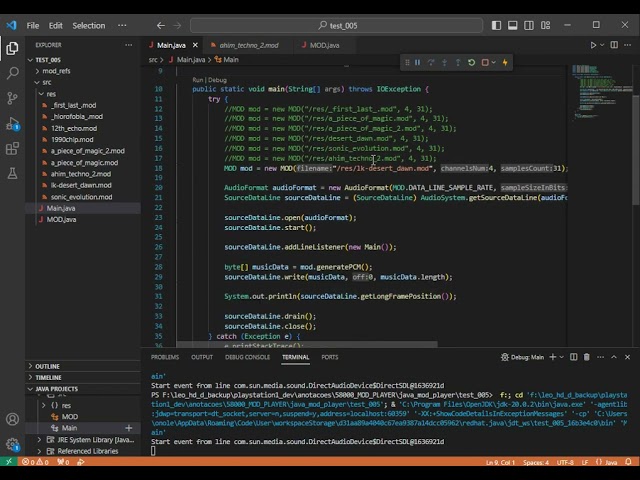Expand Referenced Libraries node
The image size is (640, 480).
pyautogui.click(x=40, y=451)
